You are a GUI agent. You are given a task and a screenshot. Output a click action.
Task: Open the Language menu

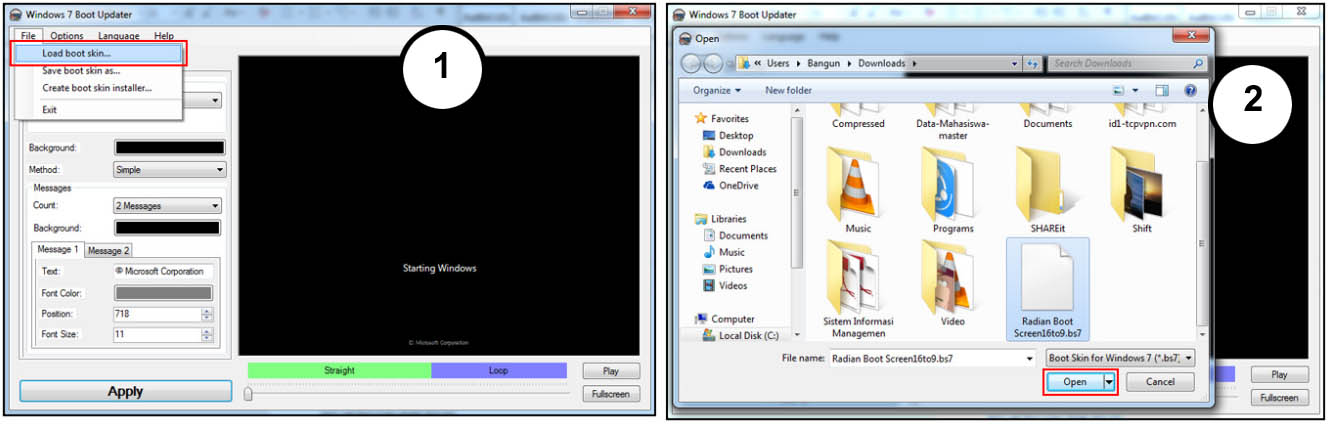click(x=119, y=36)
